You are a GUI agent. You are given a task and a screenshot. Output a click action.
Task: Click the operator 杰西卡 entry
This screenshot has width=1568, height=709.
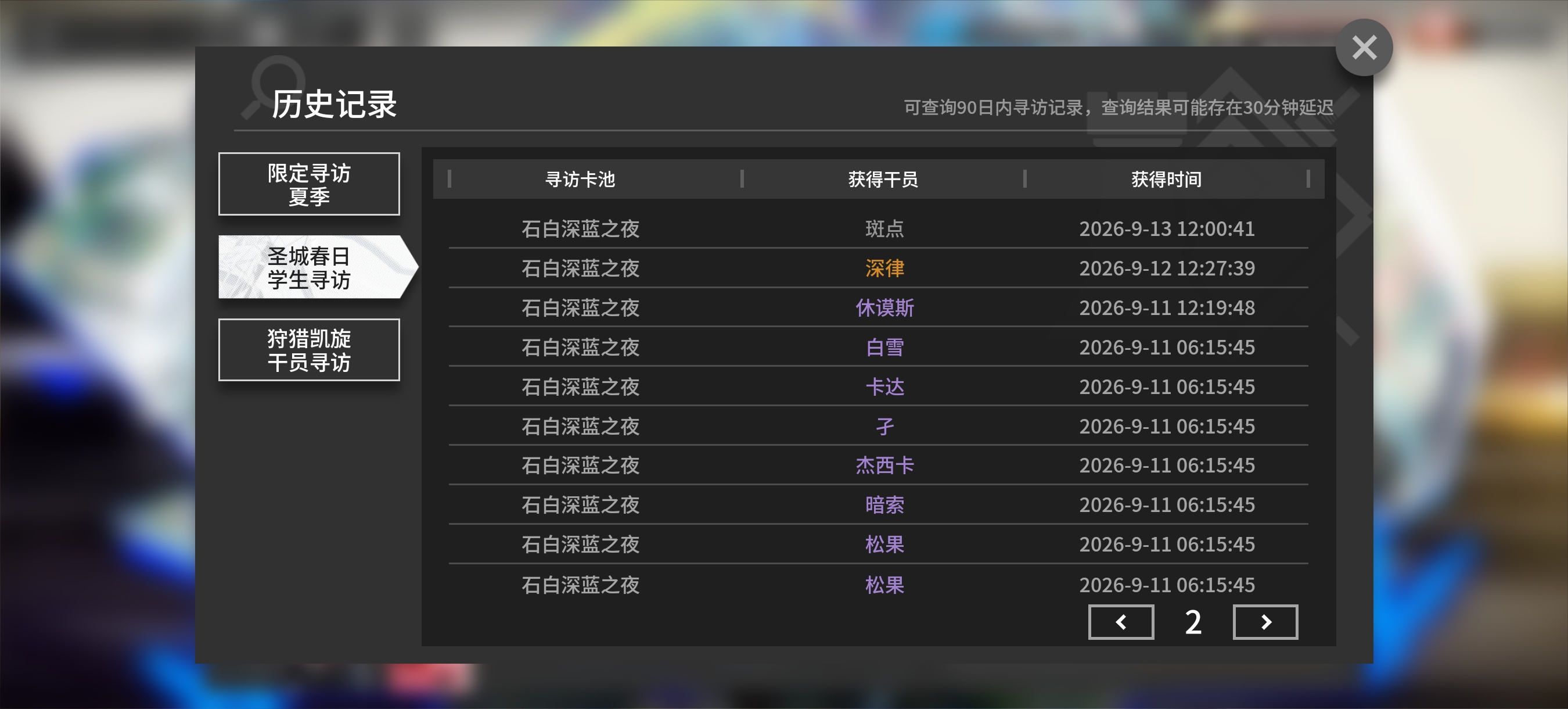(x=884, y=465)
